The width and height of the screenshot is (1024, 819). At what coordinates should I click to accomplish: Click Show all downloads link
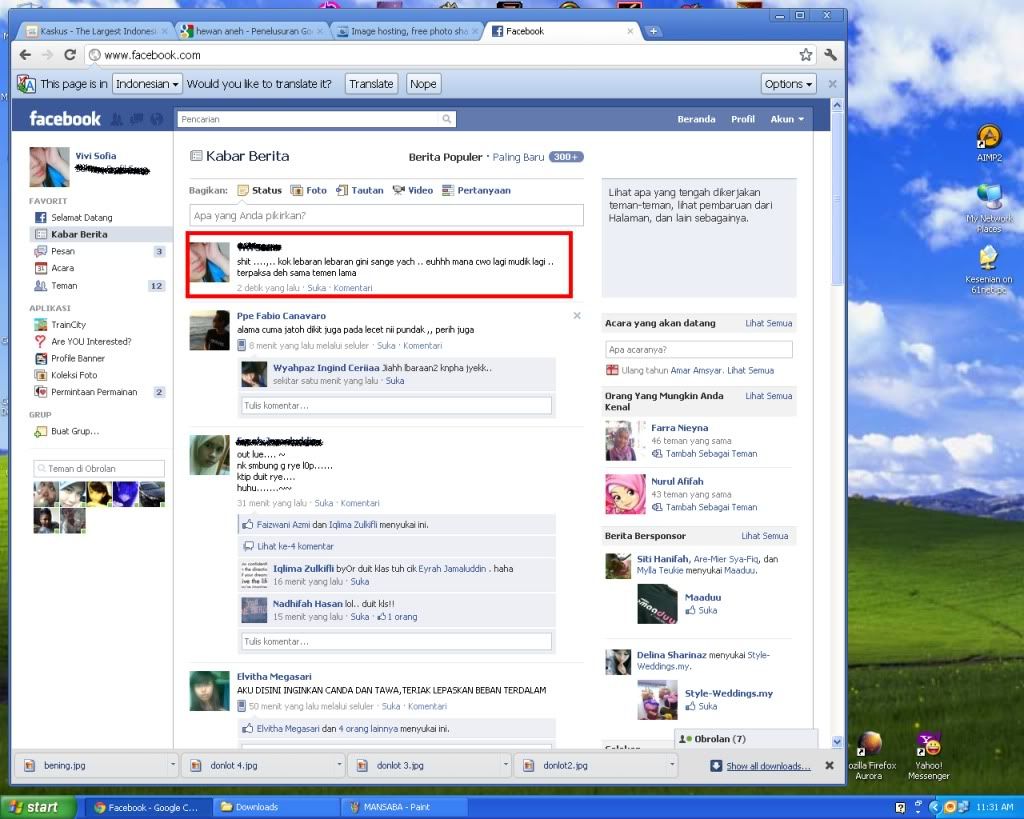click(768, 765)
